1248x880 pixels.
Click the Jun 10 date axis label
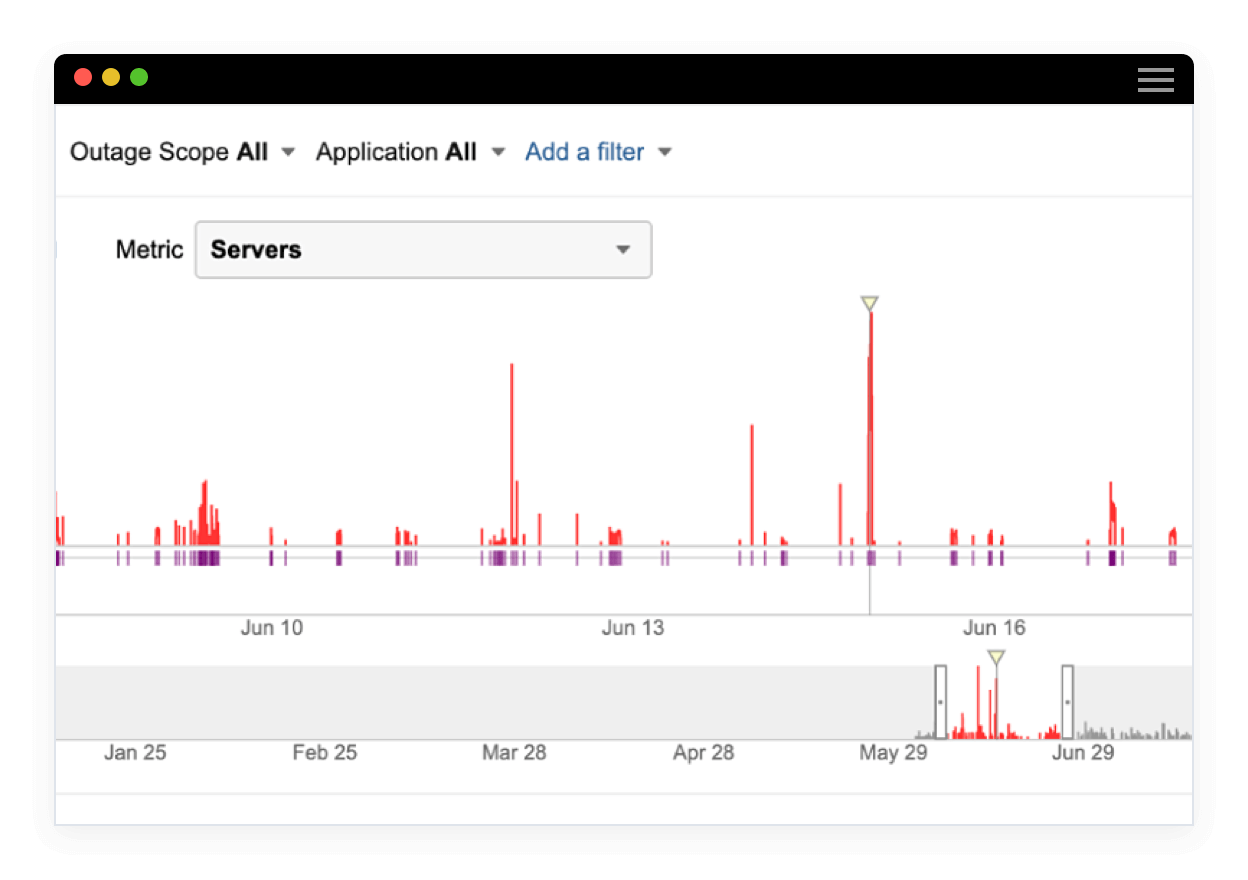pos(271,628)
